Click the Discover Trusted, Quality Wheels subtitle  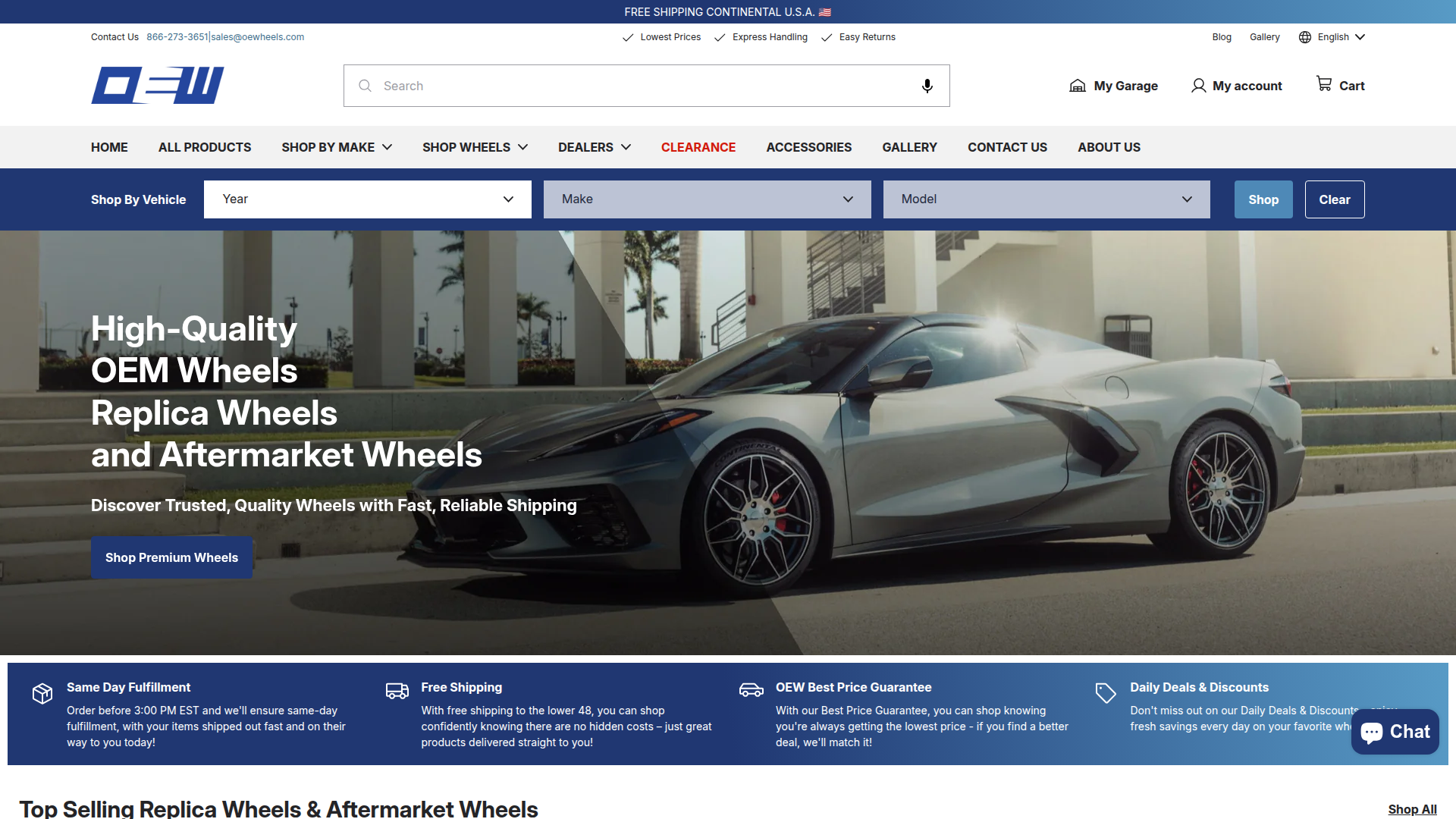click(x=334, y=505)
